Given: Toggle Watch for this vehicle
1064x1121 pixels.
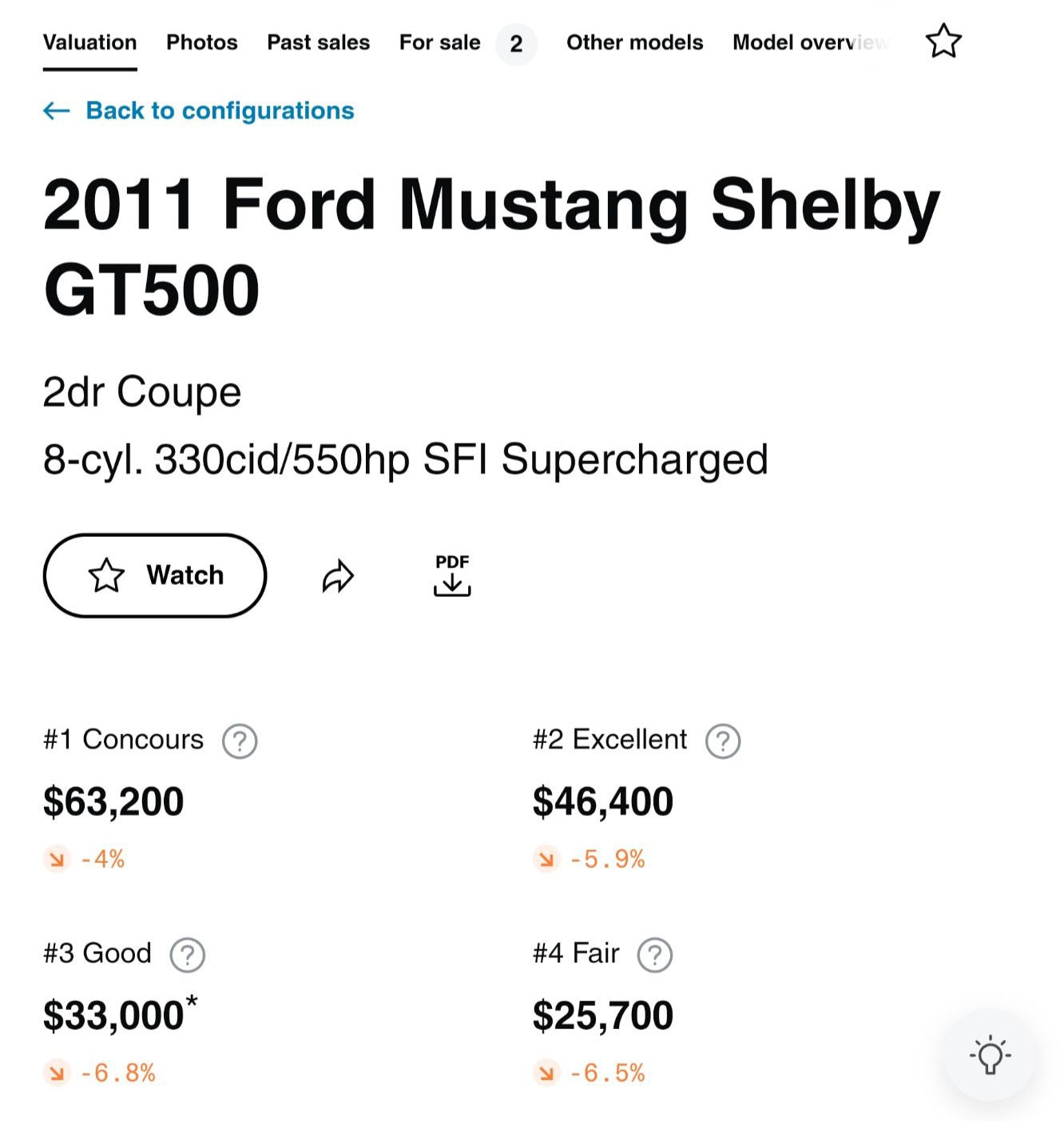Looking at the screenshot, I should pos(155,575).
